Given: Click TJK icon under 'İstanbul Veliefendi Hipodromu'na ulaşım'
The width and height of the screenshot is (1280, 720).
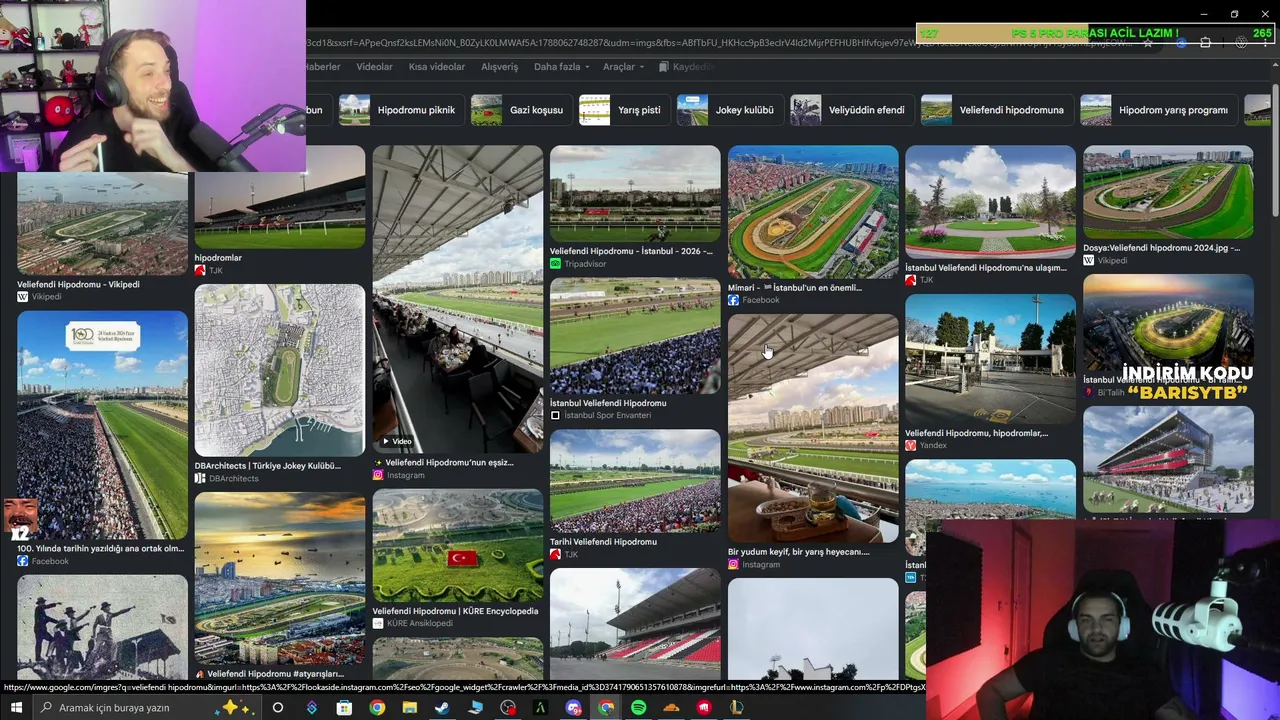Looking at the screenshot, I should click(910, 281).
